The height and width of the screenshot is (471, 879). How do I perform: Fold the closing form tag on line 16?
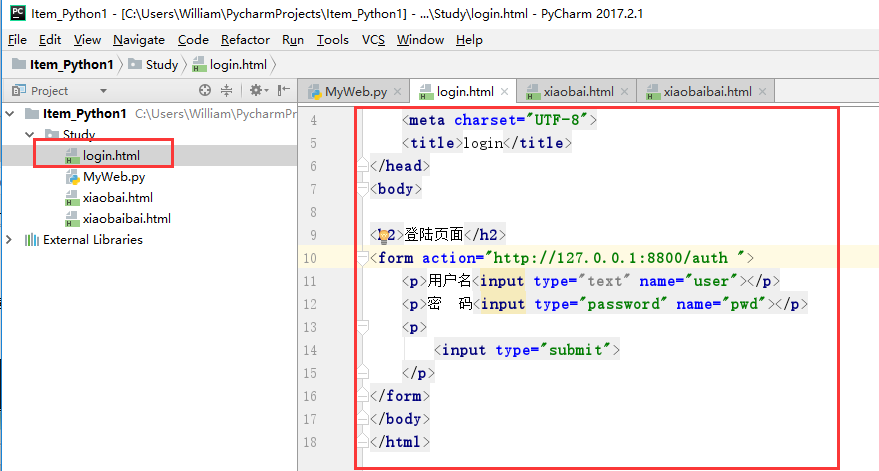pos(363,396)
